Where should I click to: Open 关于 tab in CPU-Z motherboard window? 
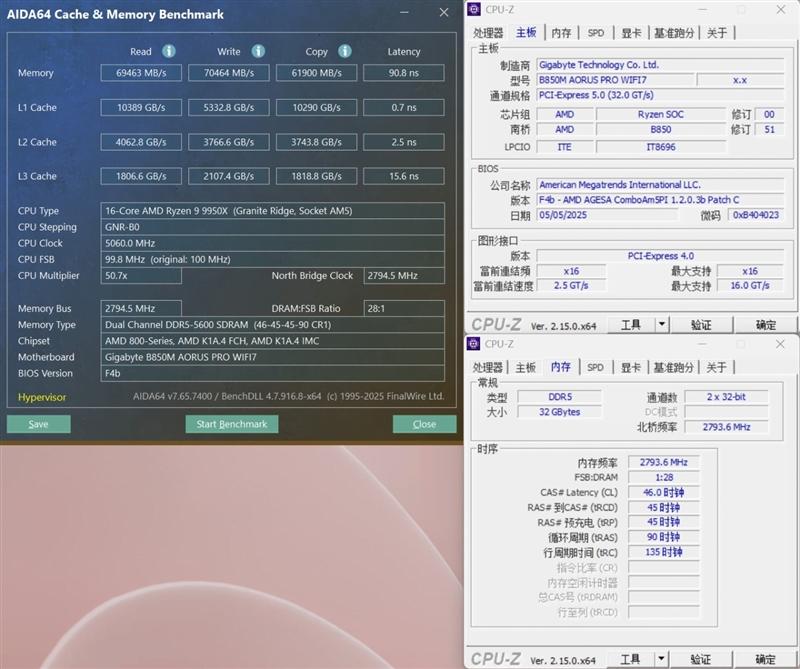click(x=717, y=33)
